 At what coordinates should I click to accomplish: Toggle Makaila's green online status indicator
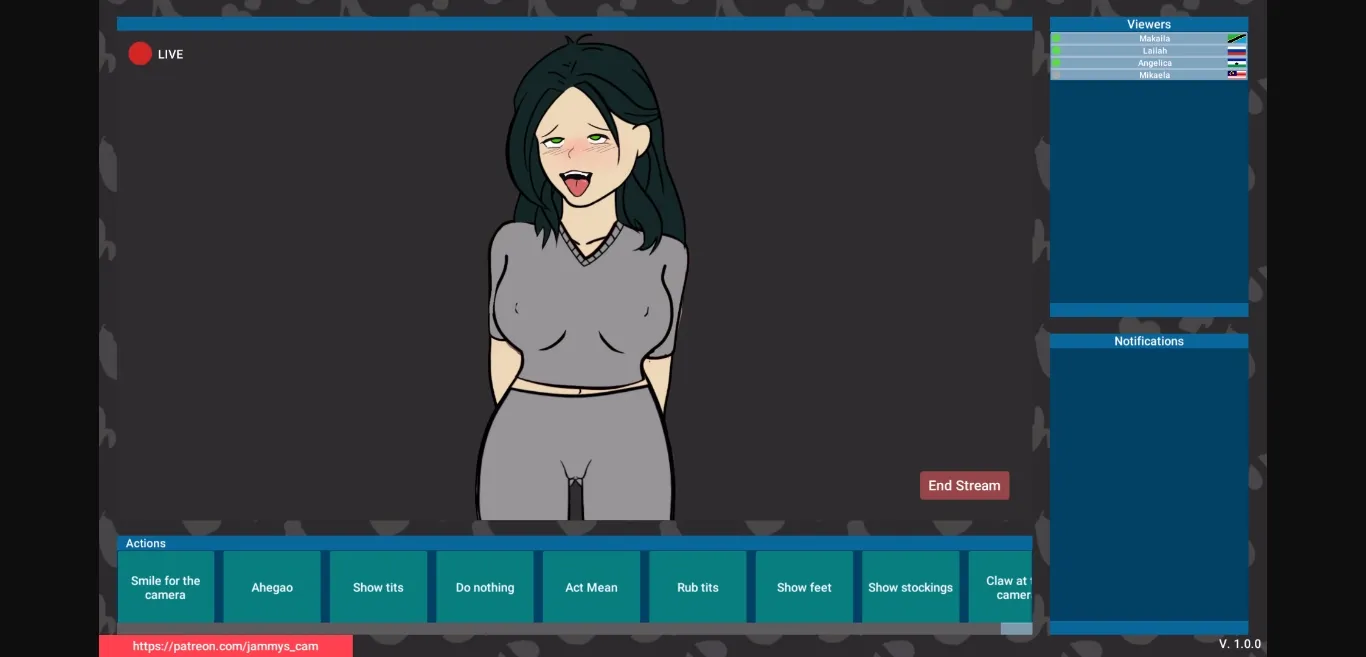[1056, 38]
